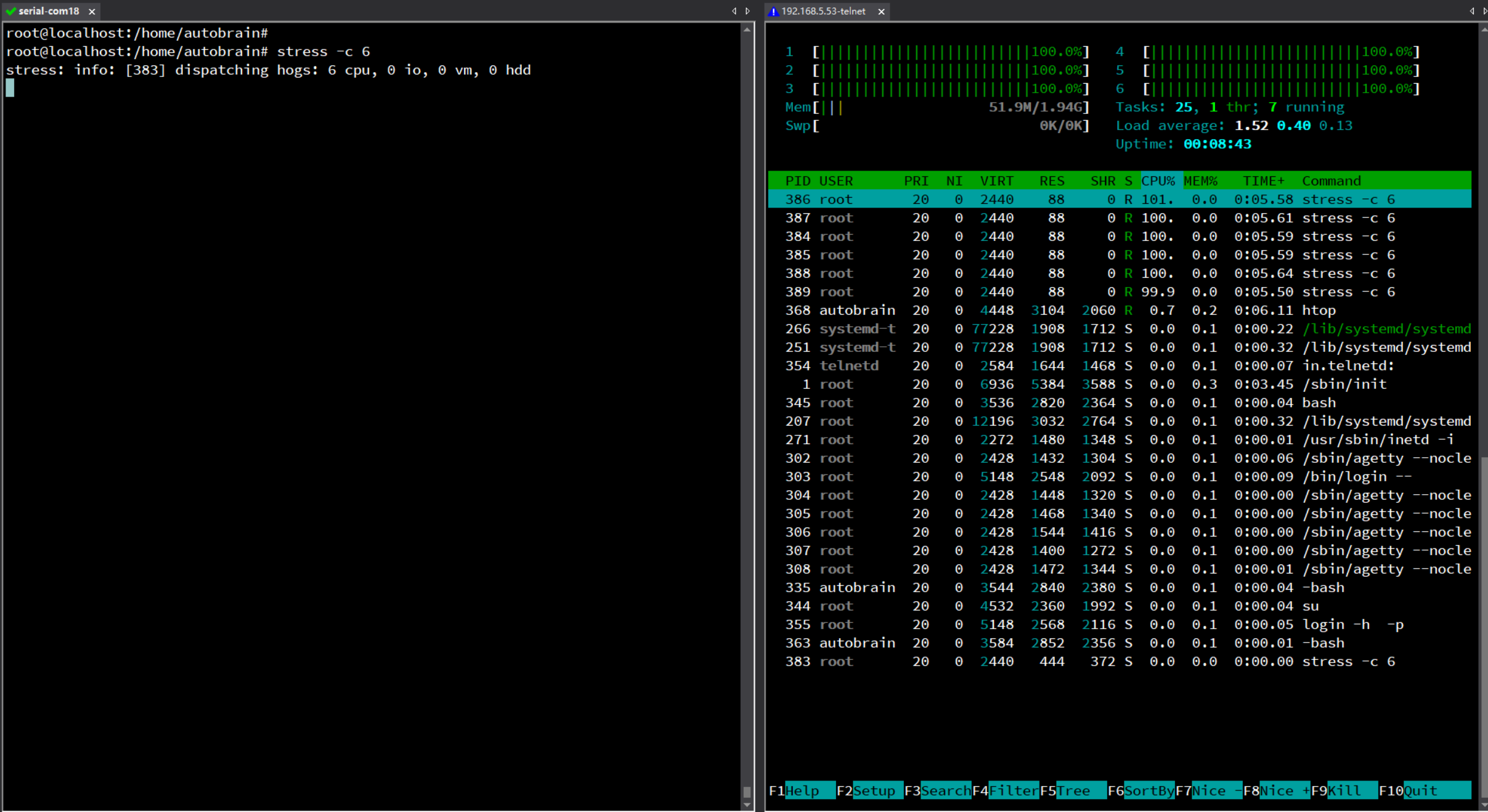This screenshot has width=1488, height=812.
Task: Close the 192.168.5.53-telnet tab
Action: point(881,12)
